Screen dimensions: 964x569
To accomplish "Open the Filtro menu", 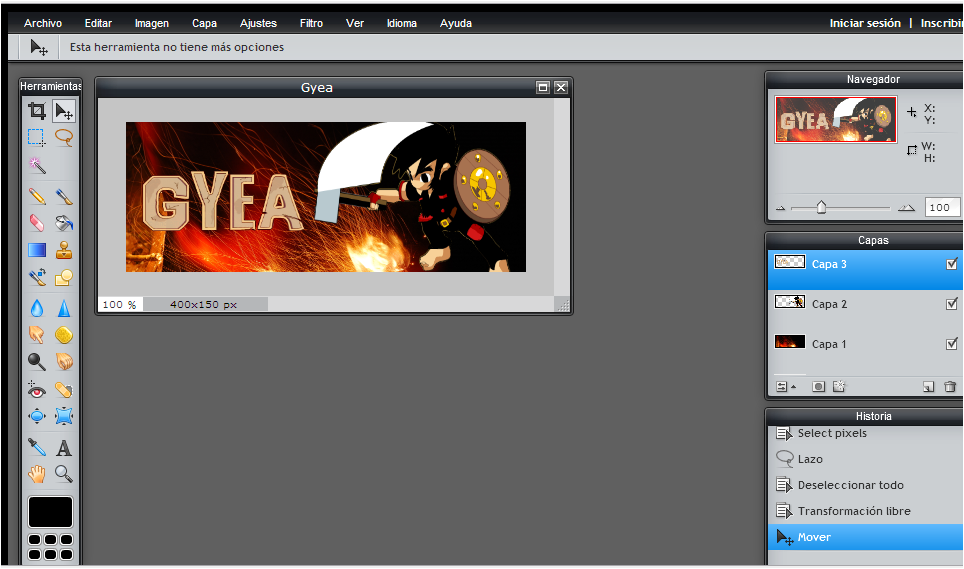I will click(x=311, y=23).
